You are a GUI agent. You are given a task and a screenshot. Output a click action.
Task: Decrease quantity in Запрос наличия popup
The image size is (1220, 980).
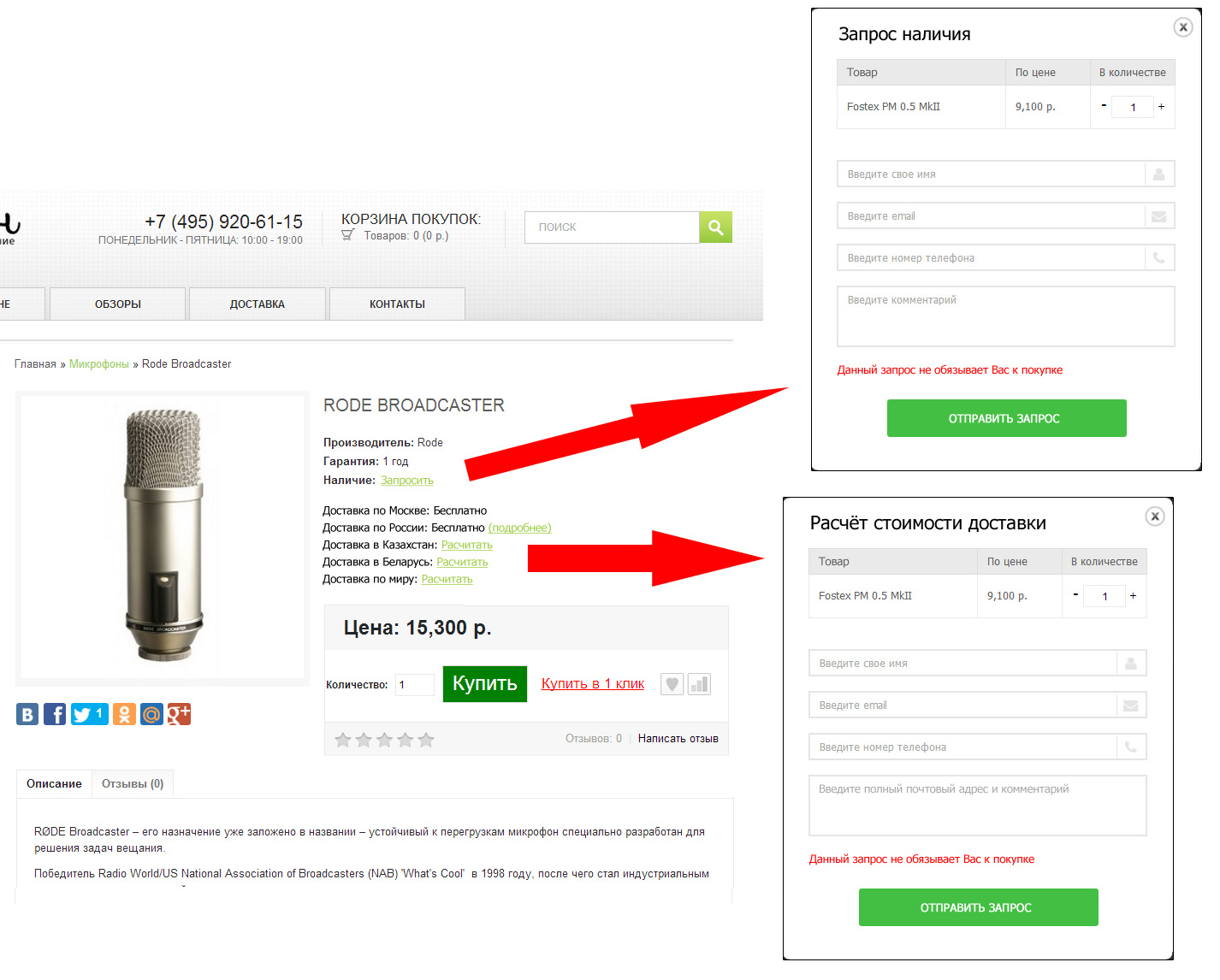(1104, 106)
